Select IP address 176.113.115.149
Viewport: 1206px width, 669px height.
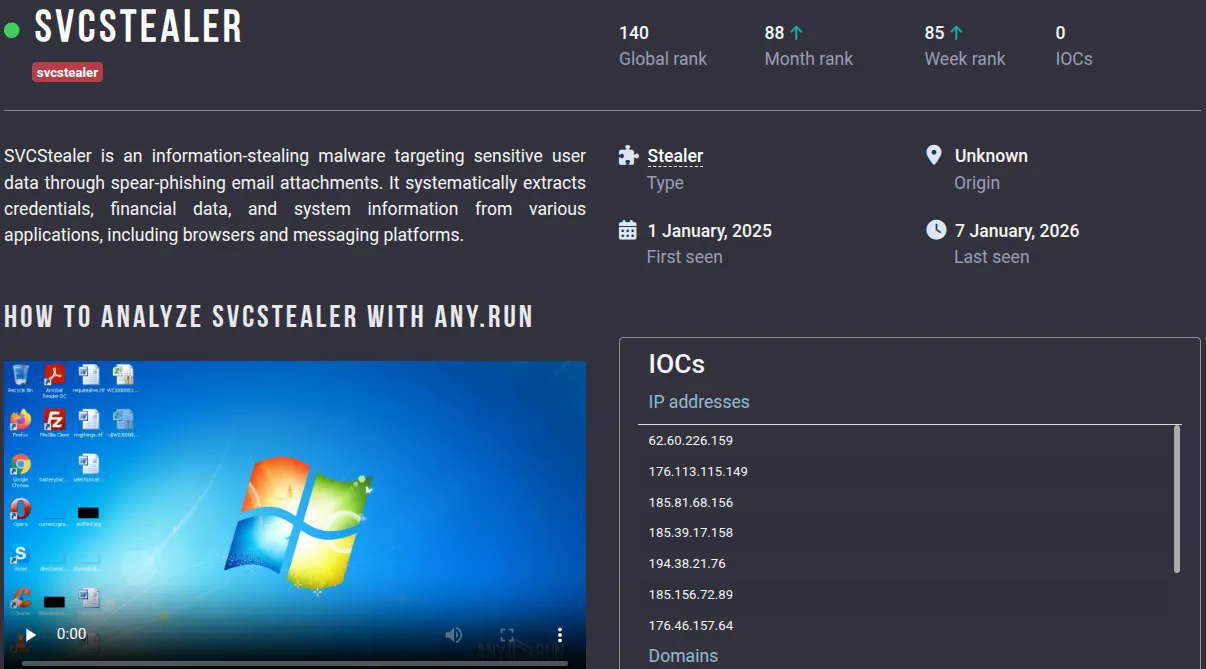(x=698, y=472)
